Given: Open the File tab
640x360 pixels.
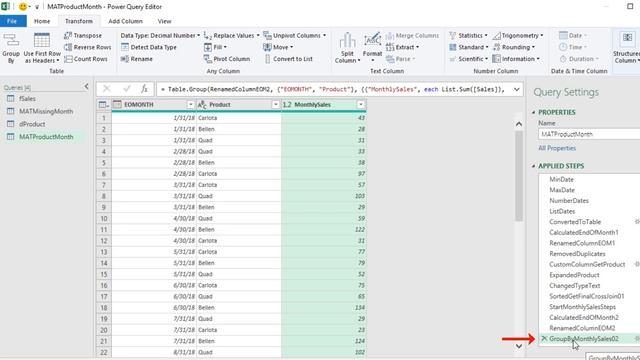Looking at the screenshot, I should coord(12,21).
